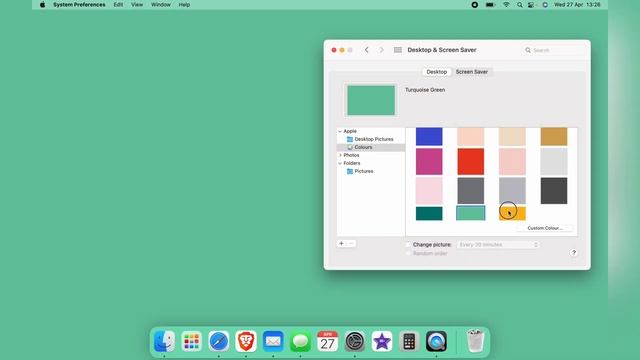Image resolution: width=640 pixels, height=360 pixels.
Task: Switch to Screen Saver tab
Action: 471,72
